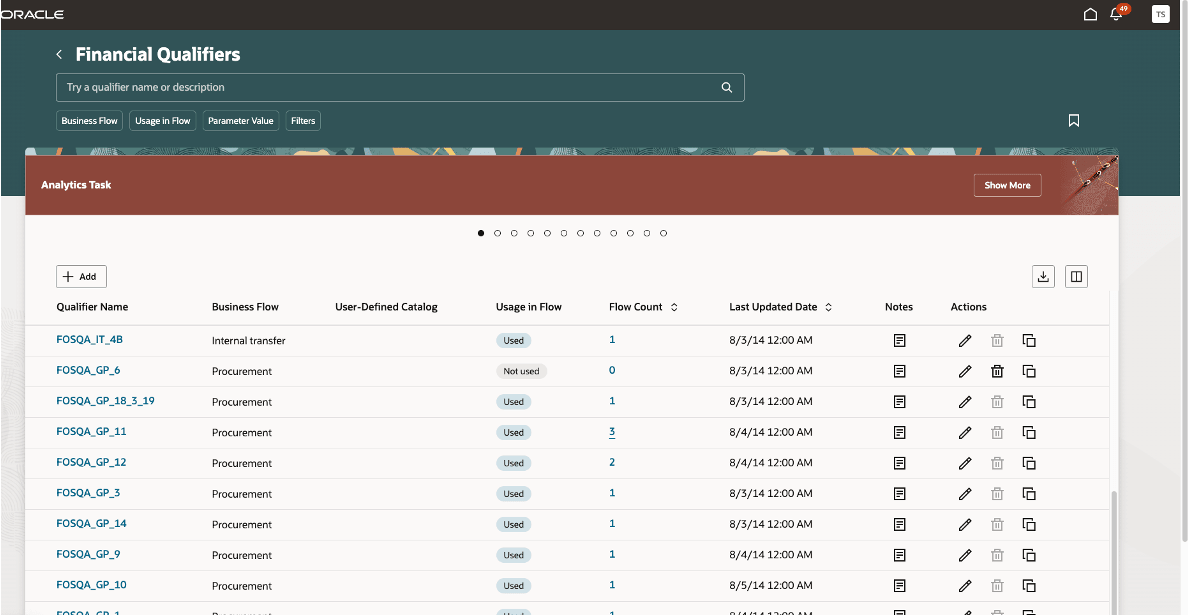Image resolution: width=1188 pixels, height=616 pixels.
Task: Duplicate FOSQA_GP_10 with copy icon
Action: (1029, 586)
